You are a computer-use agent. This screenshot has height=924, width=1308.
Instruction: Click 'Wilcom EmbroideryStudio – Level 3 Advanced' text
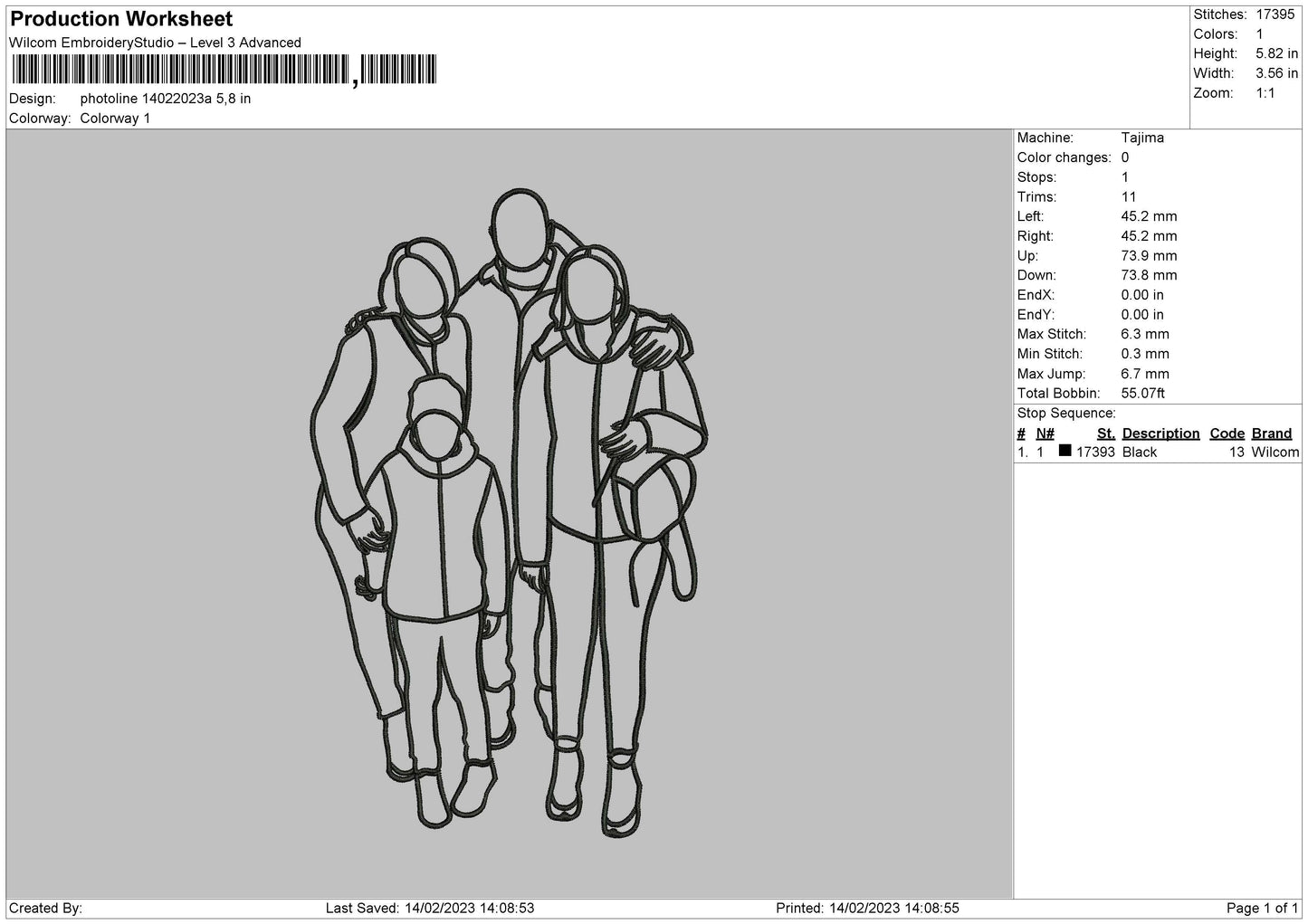pos(155,43)
